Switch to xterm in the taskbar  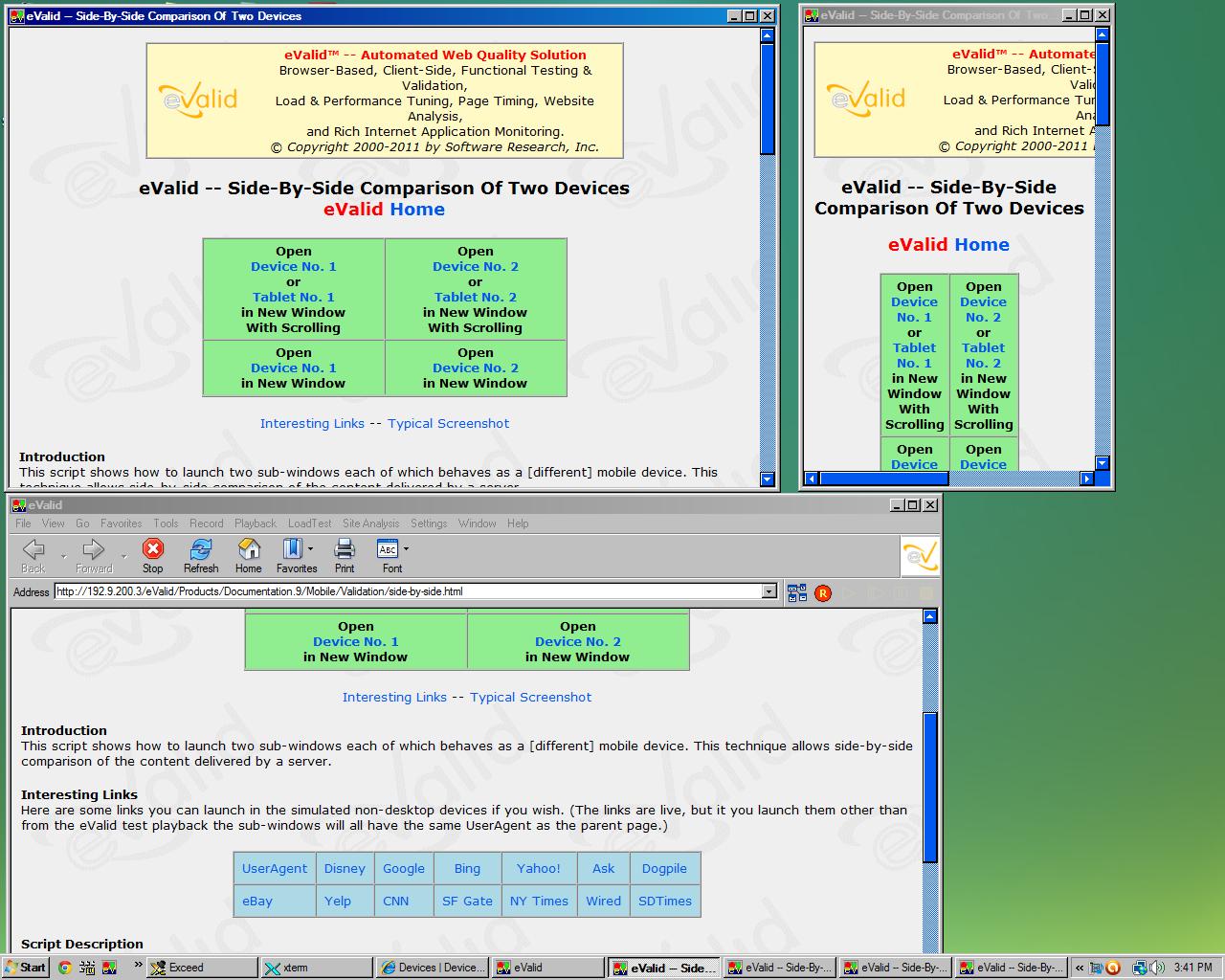click(317, 968)
